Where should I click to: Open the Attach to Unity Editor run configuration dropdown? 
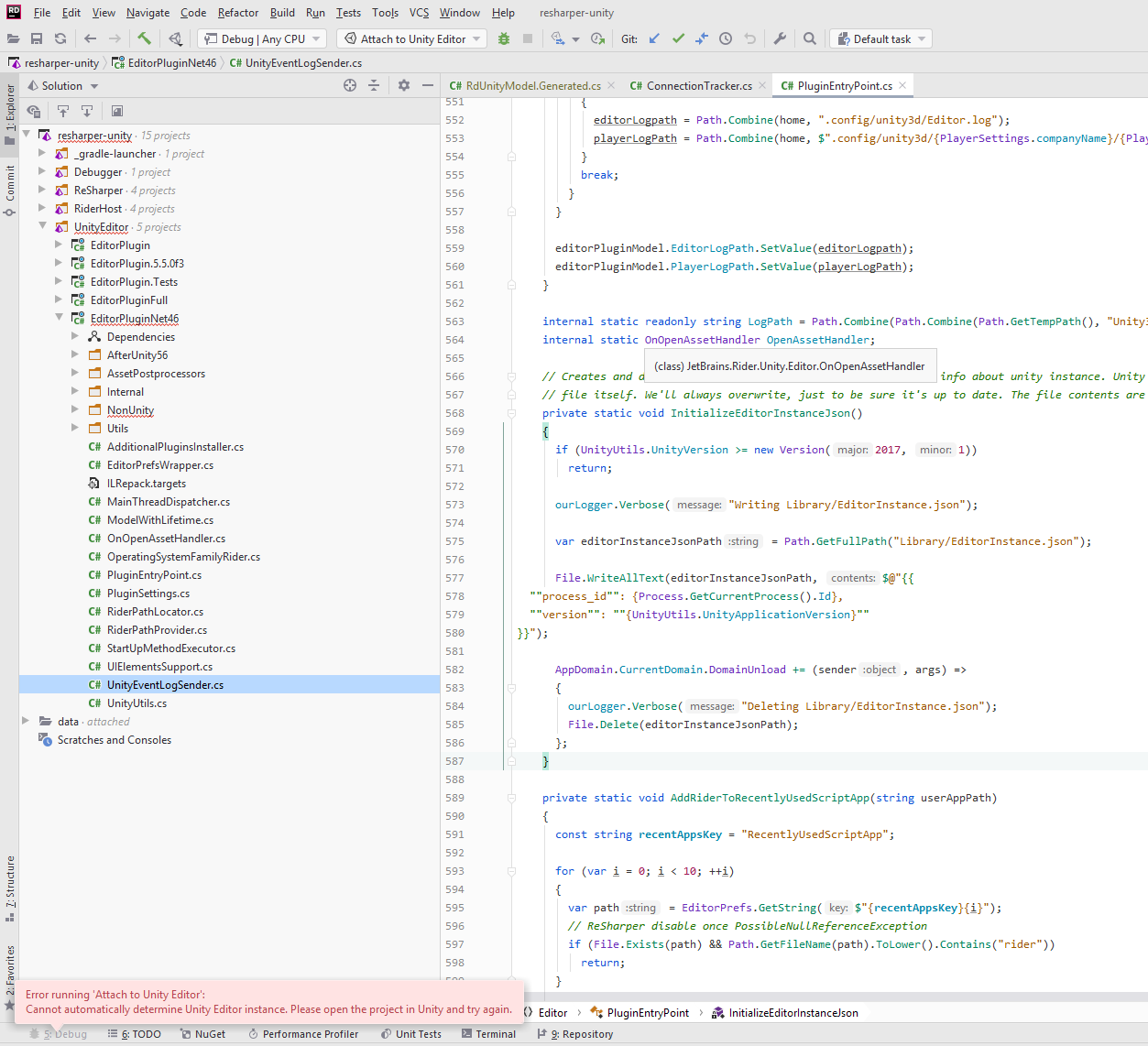tap(413, 38)
